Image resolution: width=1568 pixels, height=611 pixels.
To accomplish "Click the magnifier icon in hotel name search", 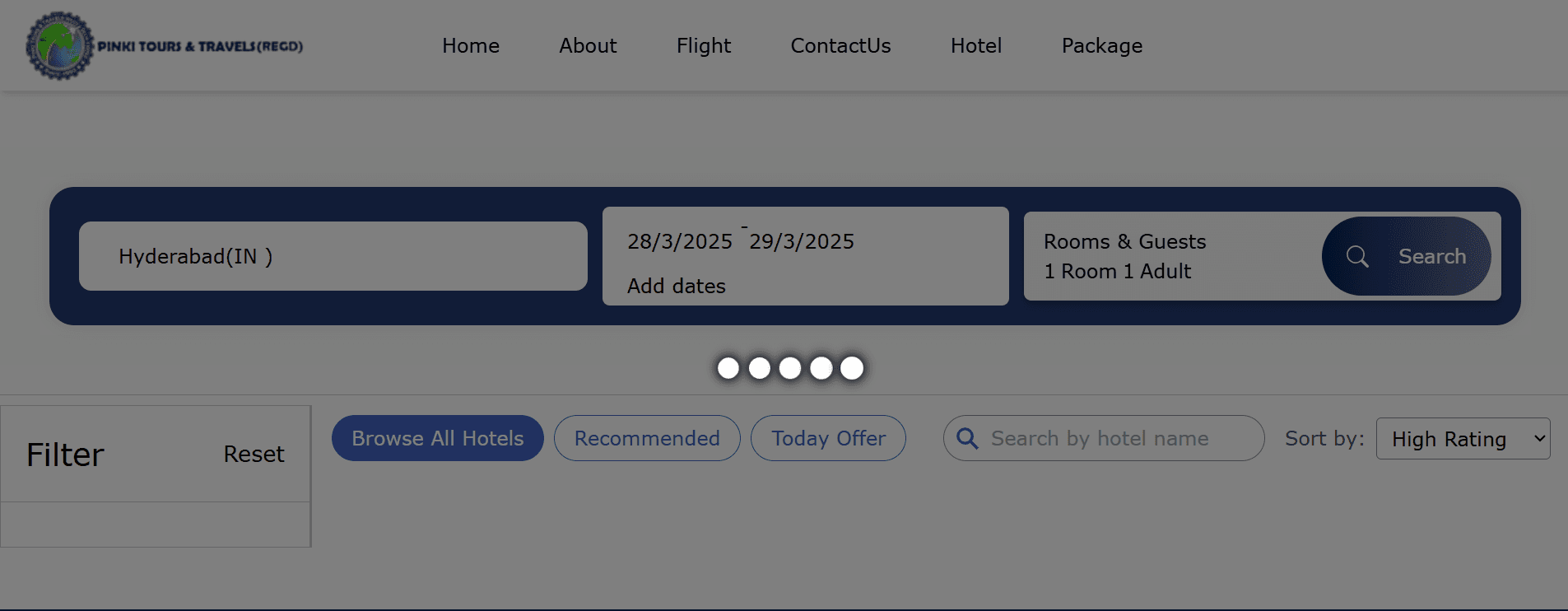I will [x=968, y=438].
